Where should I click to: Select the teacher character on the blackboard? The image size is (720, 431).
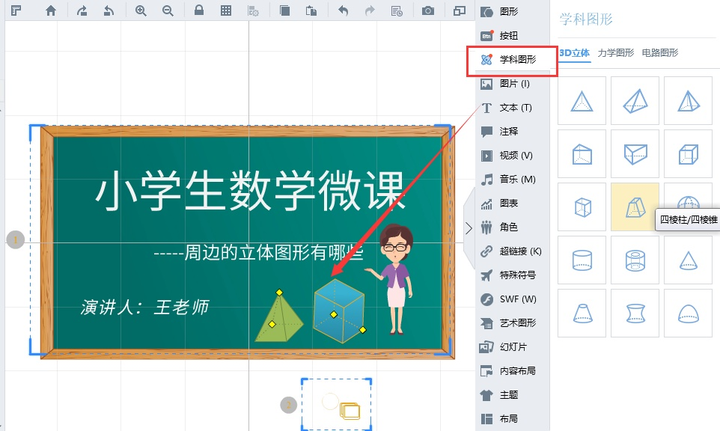(393, 279)
